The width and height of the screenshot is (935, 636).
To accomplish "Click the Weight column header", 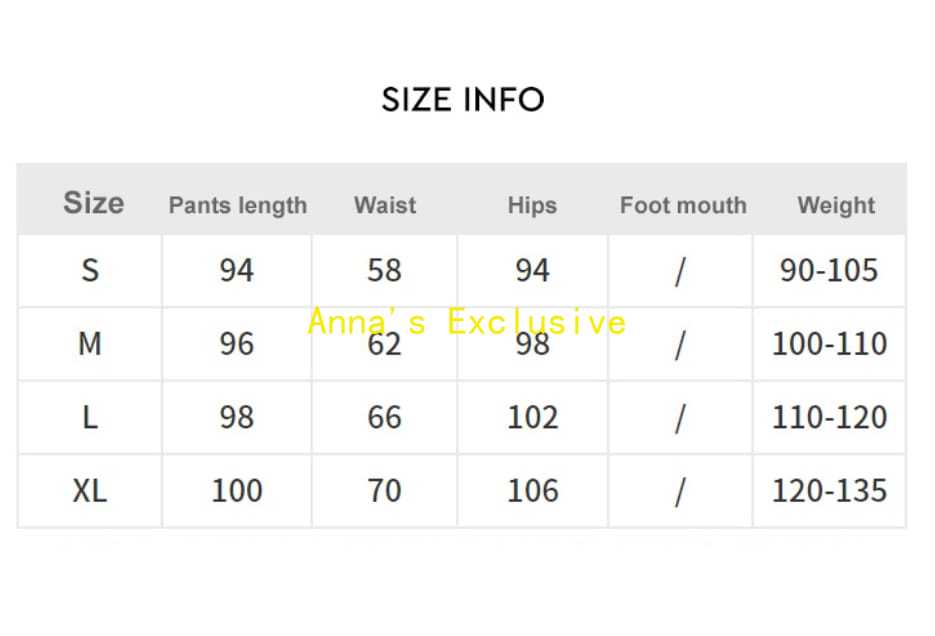I will click(835, 206).
